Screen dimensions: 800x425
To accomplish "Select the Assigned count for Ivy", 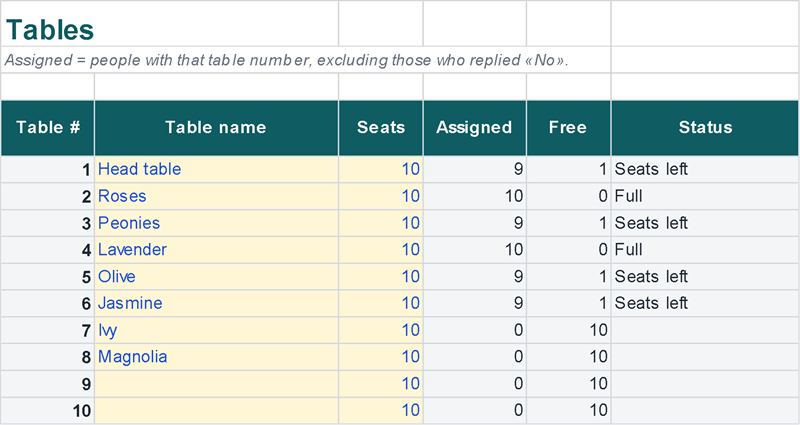I will [x=474, y=330].
